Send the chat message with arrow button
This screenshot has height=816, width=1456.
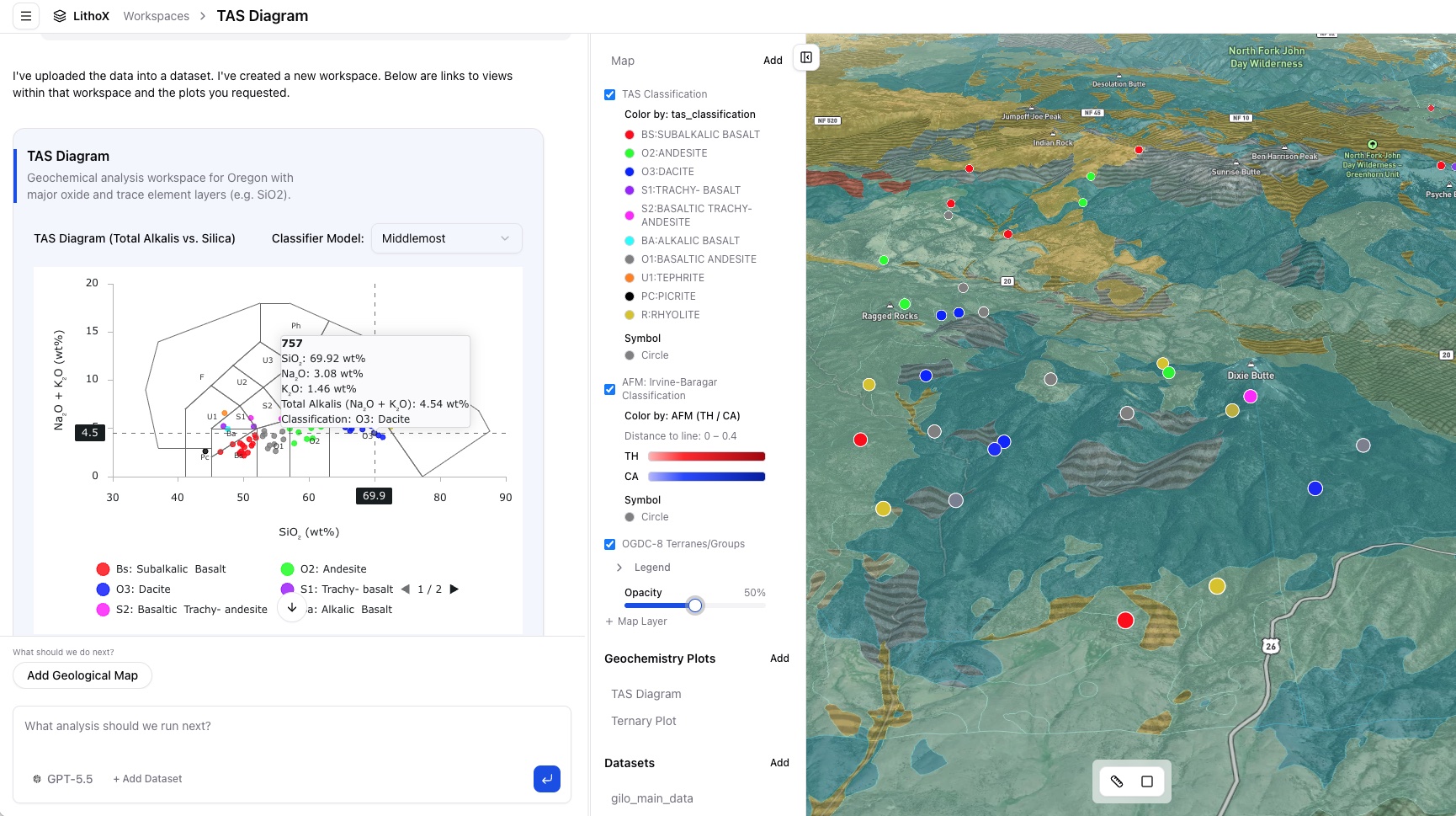click(547, 779)
